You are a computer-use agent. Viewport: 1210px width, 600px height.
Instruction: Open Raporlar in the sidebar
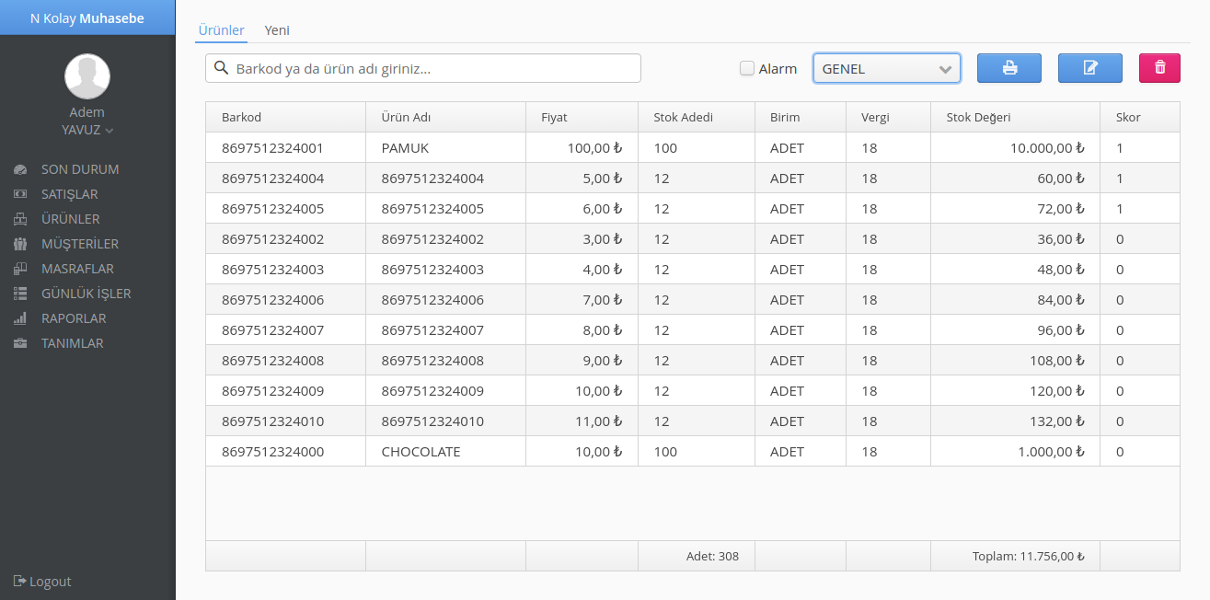pyautogui.click(x=73, y=318)
